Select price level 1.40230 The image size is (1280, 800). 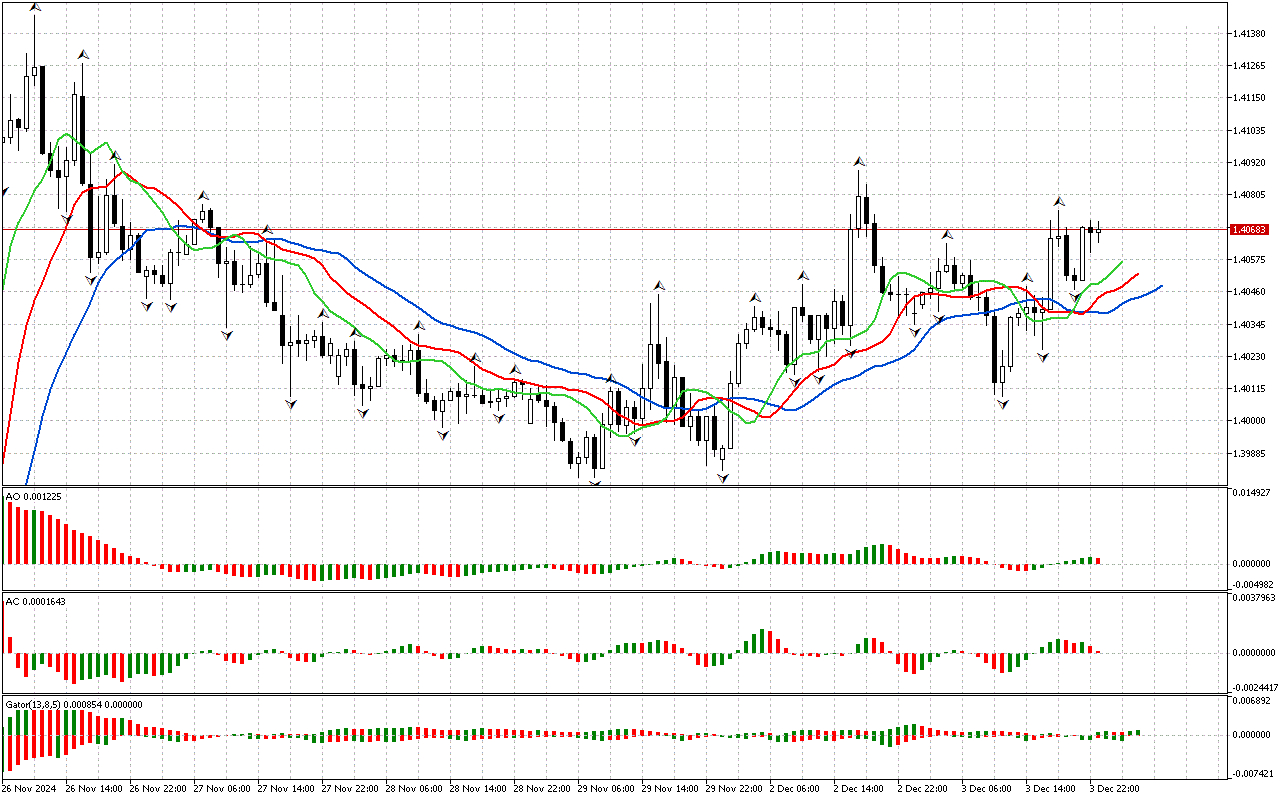(1249, 357)
